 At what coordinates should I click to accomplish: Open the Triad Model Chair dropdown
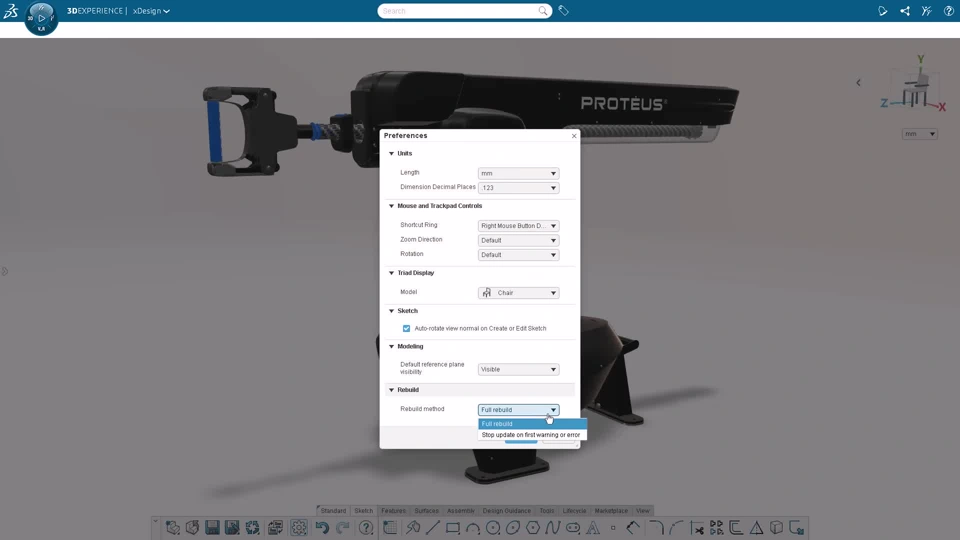(518, 293)
